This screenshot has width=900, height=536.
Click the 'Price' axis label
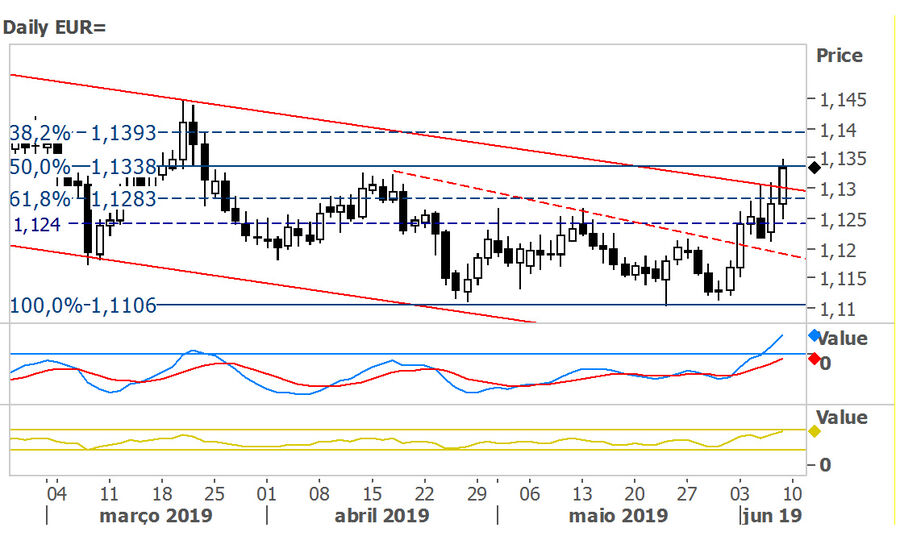pyautogui.click(x=839, y=56)
